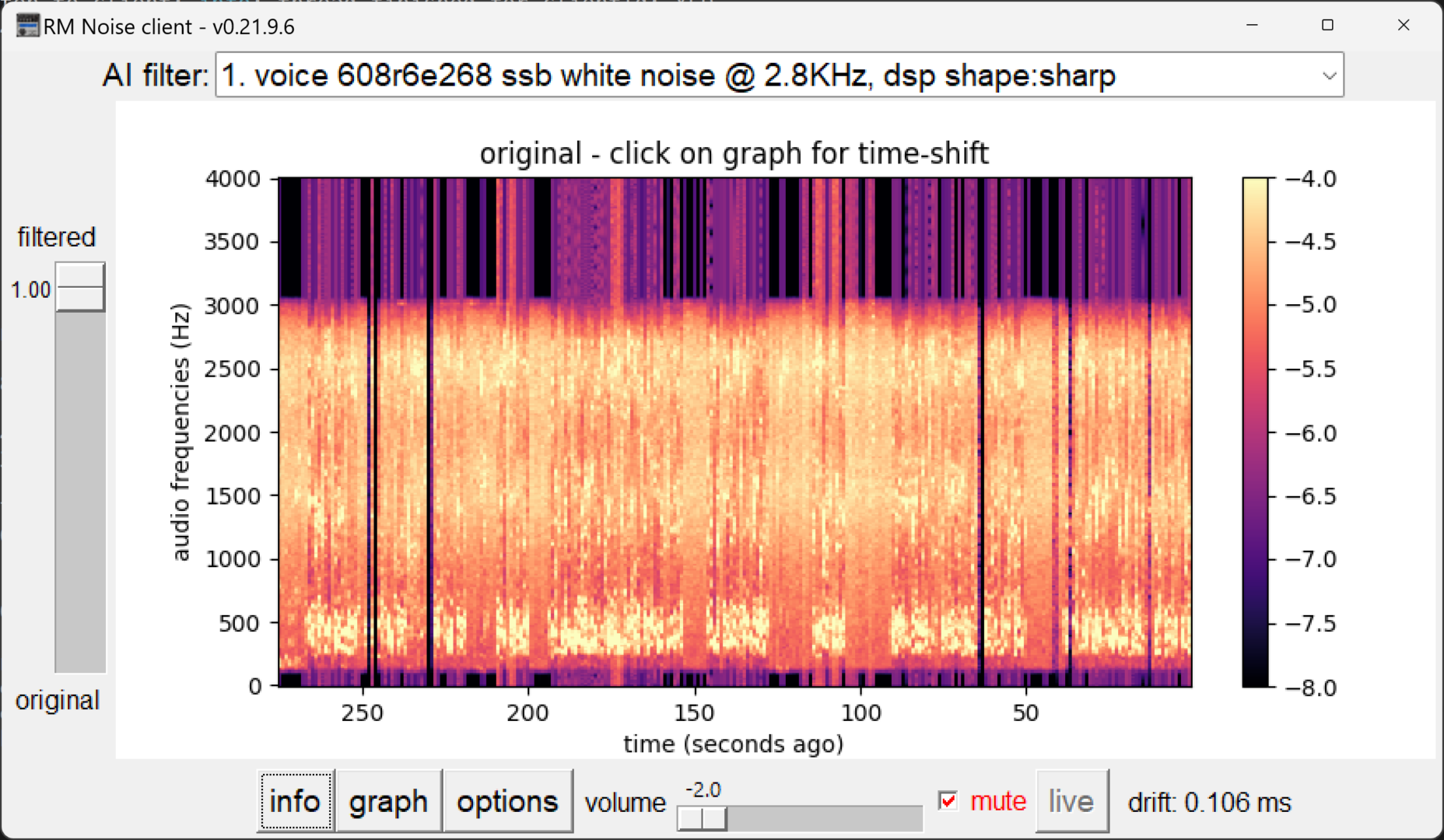Click the filtered/original mix slider handle

79,288
